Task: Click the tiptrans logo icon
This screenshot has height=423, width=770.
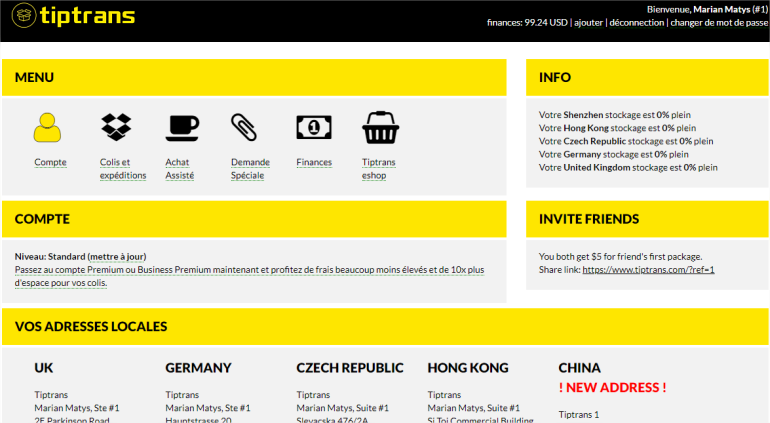Action: point(24,15)
